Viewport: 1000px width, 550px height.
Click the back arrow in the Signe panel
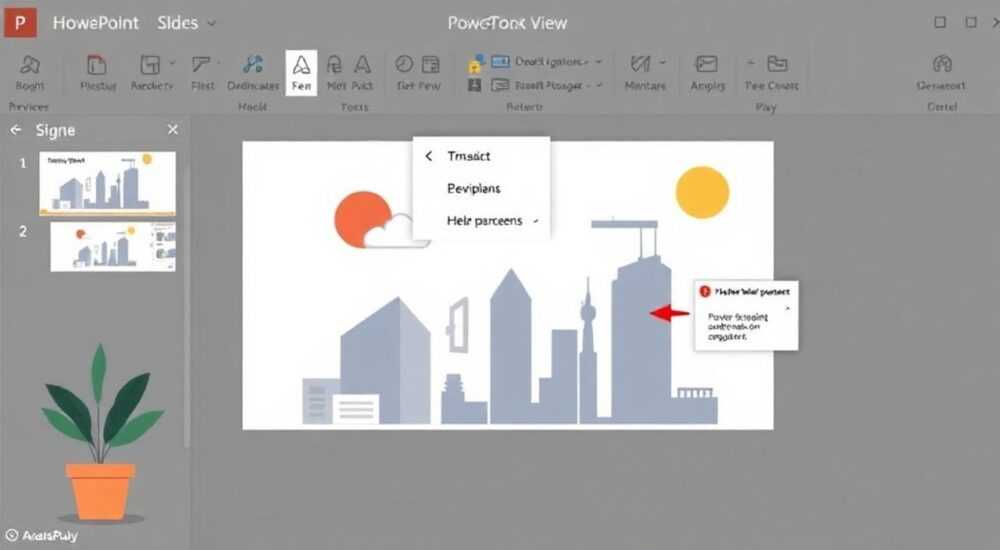(16, 130)
